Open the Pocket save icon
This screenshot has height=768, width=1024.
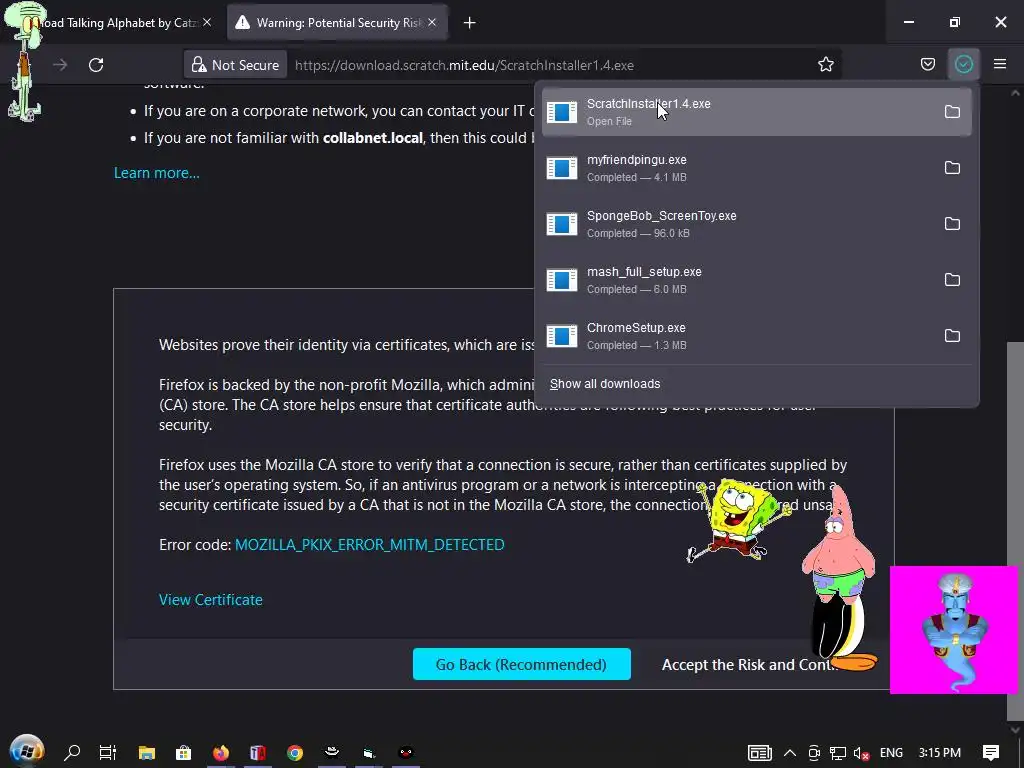pos(927,64)
